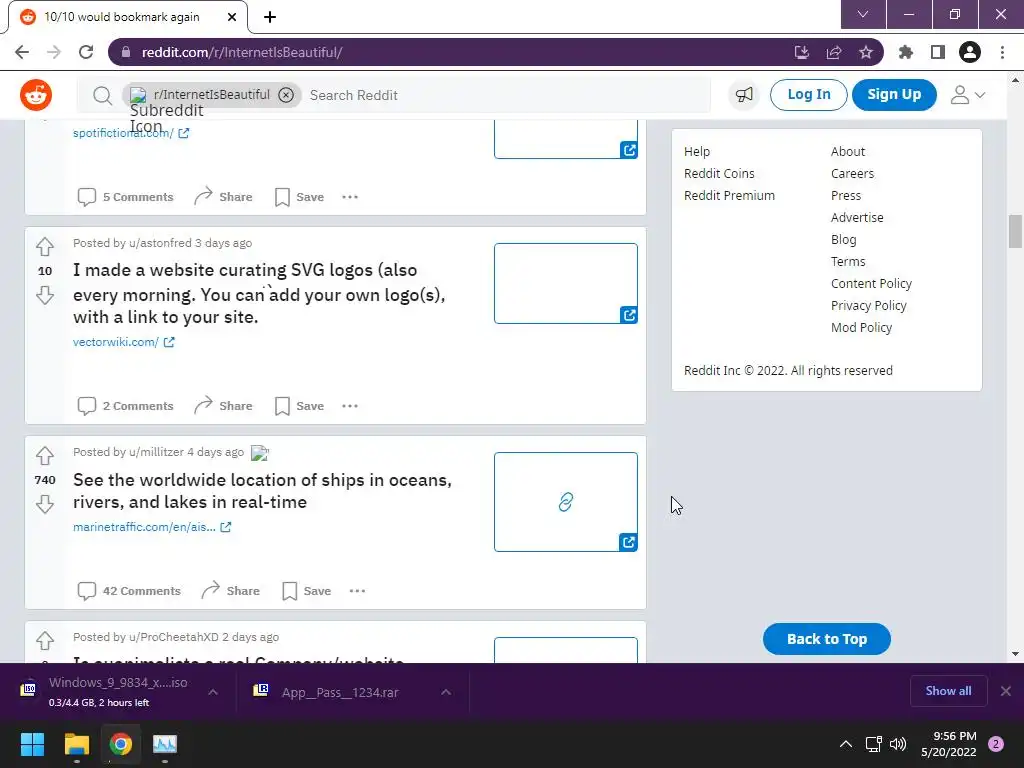The width and height of the screenshot is (1024, 768).
Task: Open the Windows Start menu
Action: (x=32, y=744)
